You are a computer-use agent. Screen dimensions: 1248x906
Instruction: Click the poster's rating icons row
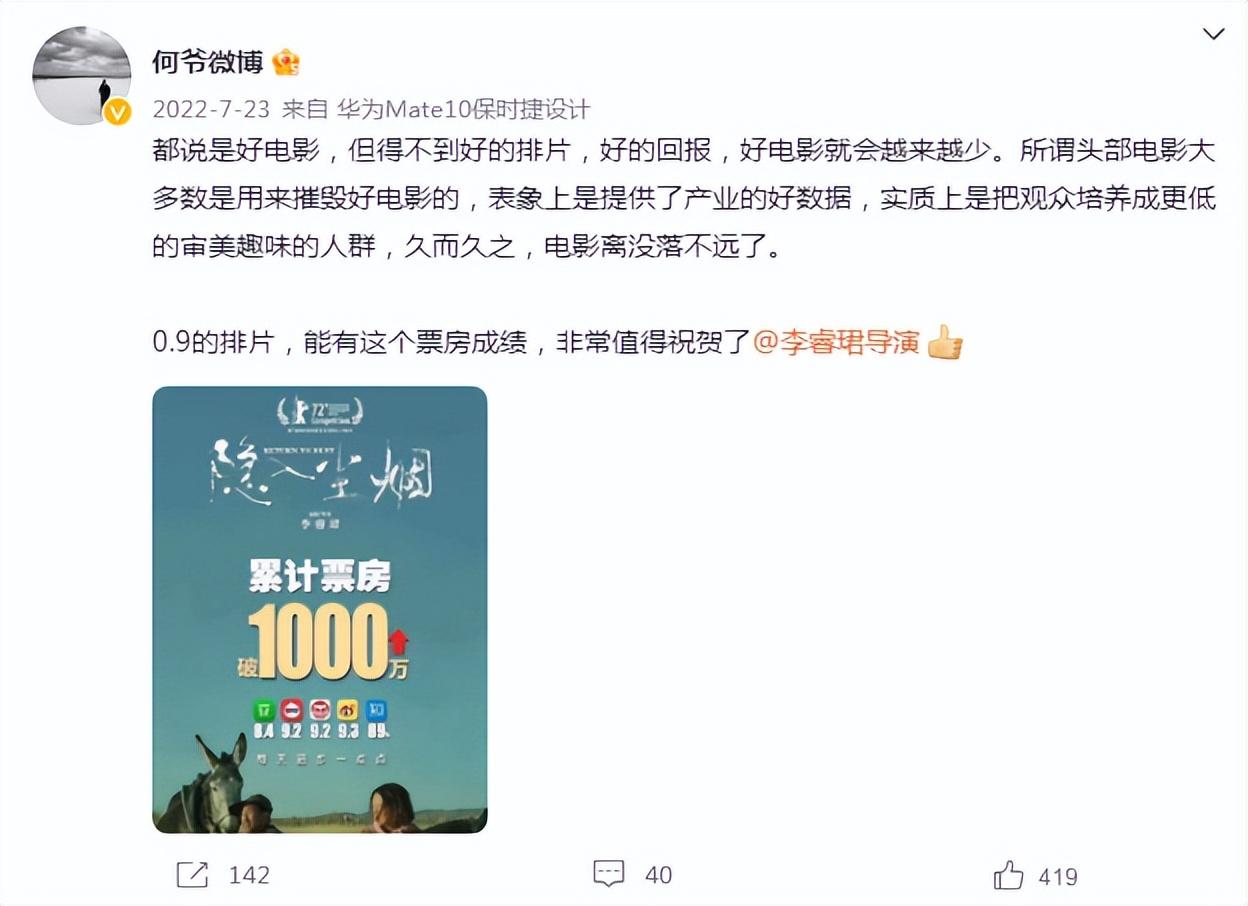coord(320,719)
